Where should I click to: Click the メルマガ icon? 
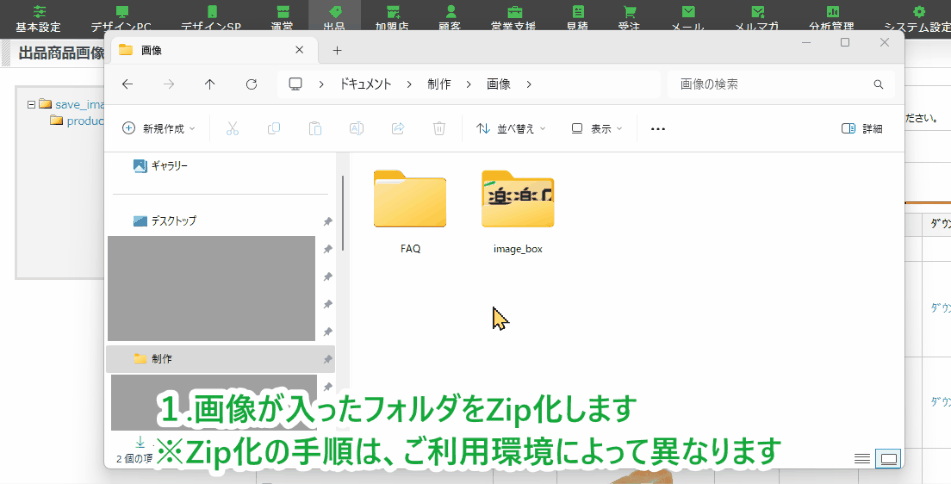pos(757,12)
